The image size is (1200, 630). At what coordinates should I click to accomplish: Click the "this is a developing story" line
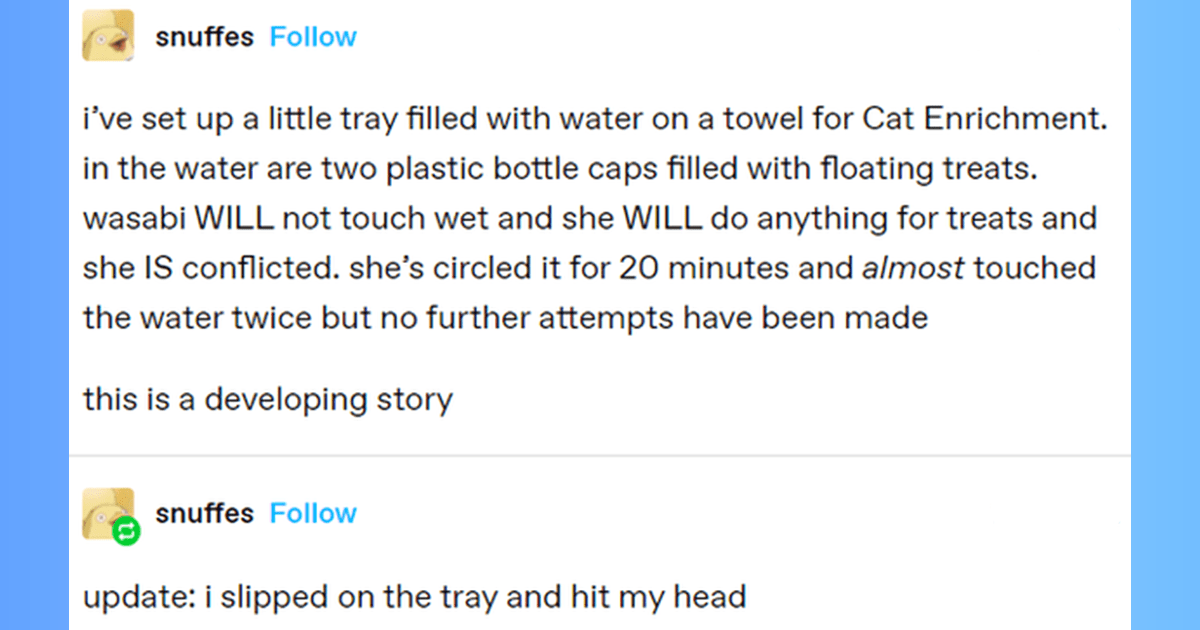[268, 399]
